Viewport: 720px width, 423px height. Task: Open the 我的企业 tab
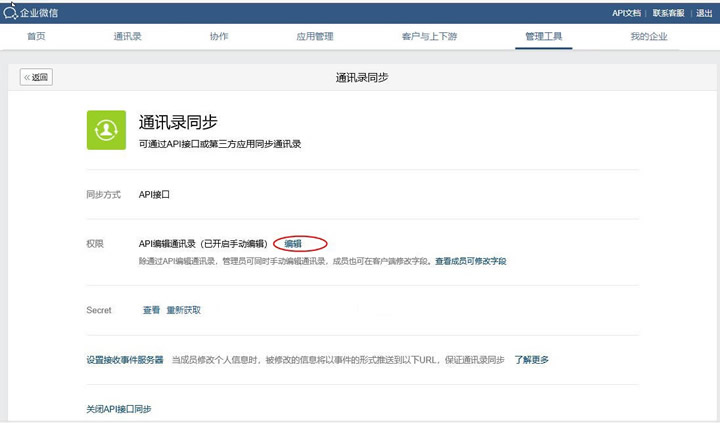(x=648, y=37)
